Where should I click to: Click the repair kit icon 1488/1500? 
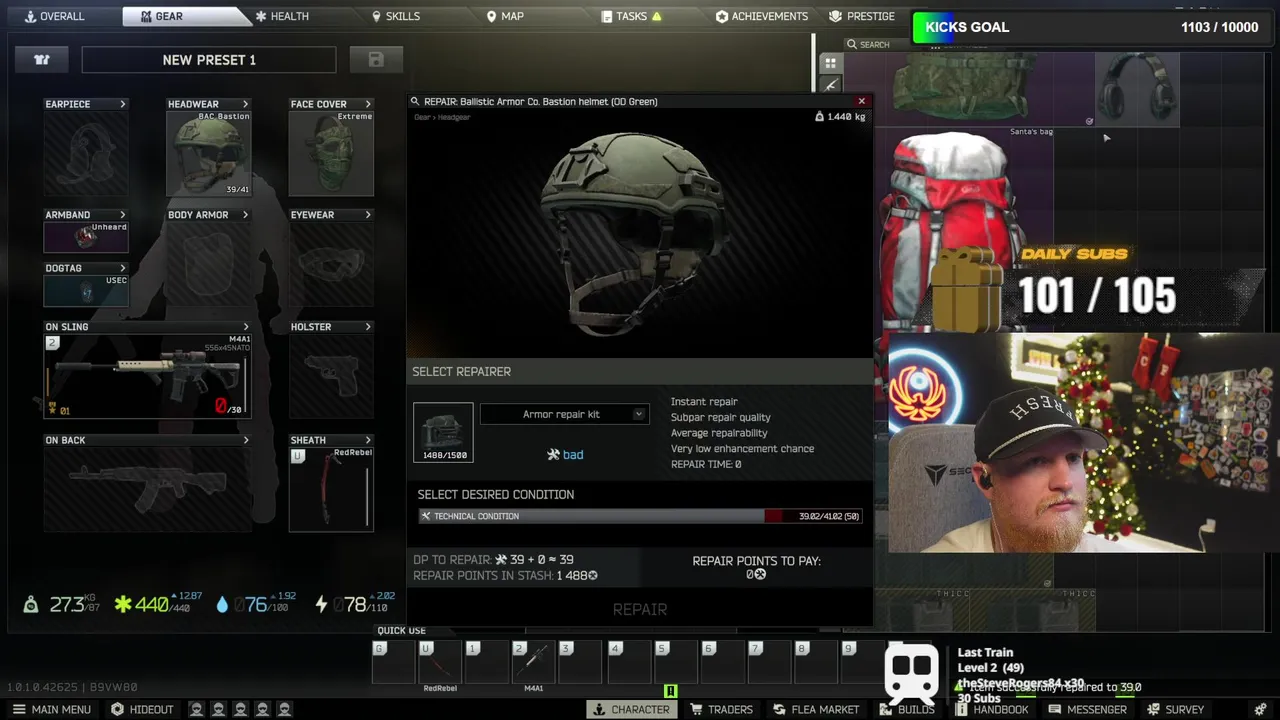coord(444,432)
